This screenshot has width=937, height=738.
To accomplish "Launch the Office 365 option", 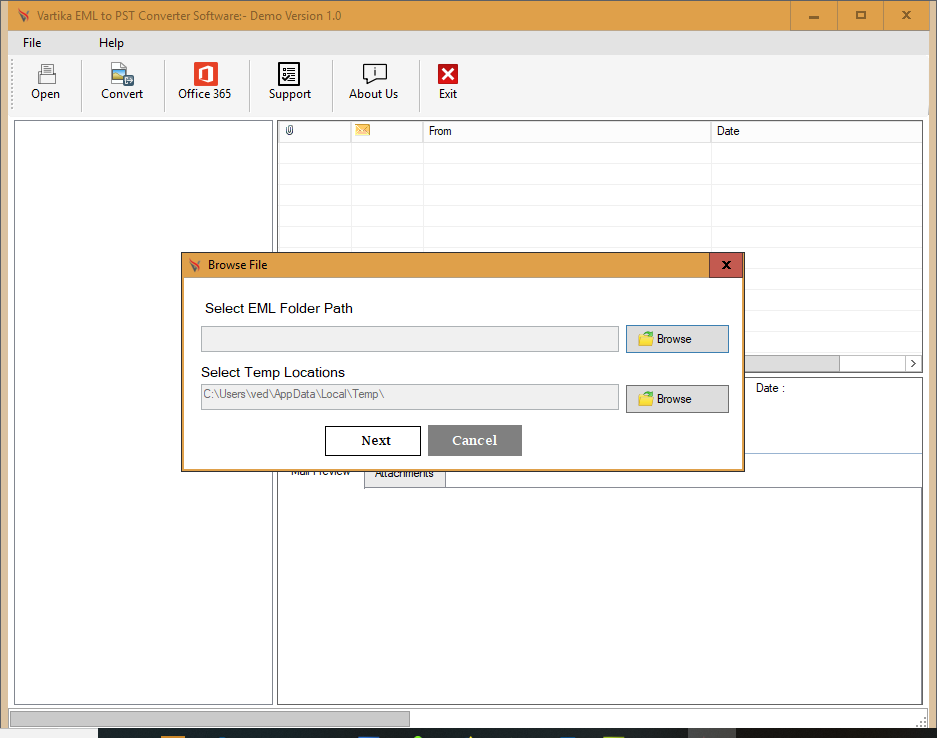I will (204, 82).
